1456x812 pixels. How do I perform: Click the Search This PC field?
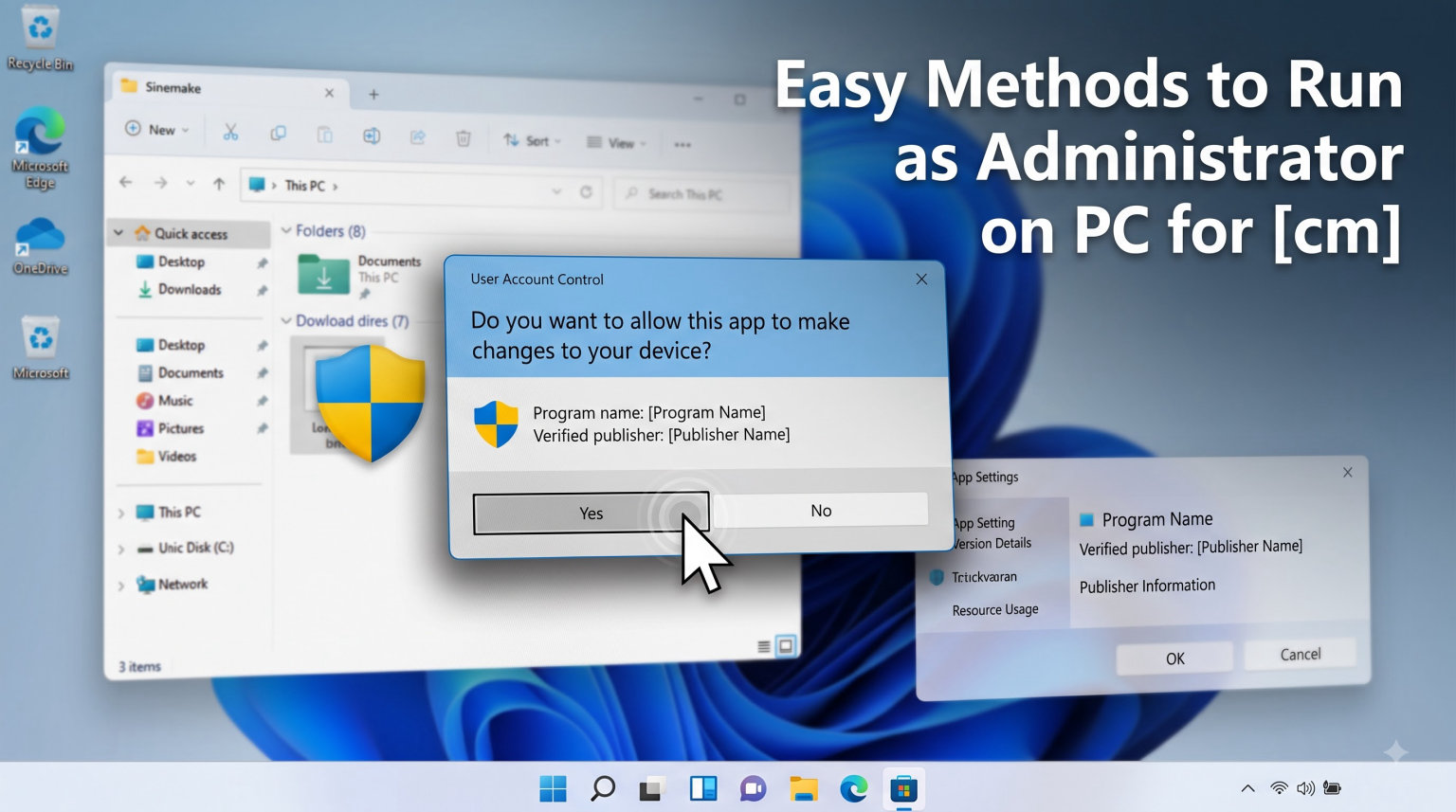click(x=702, y=194)
